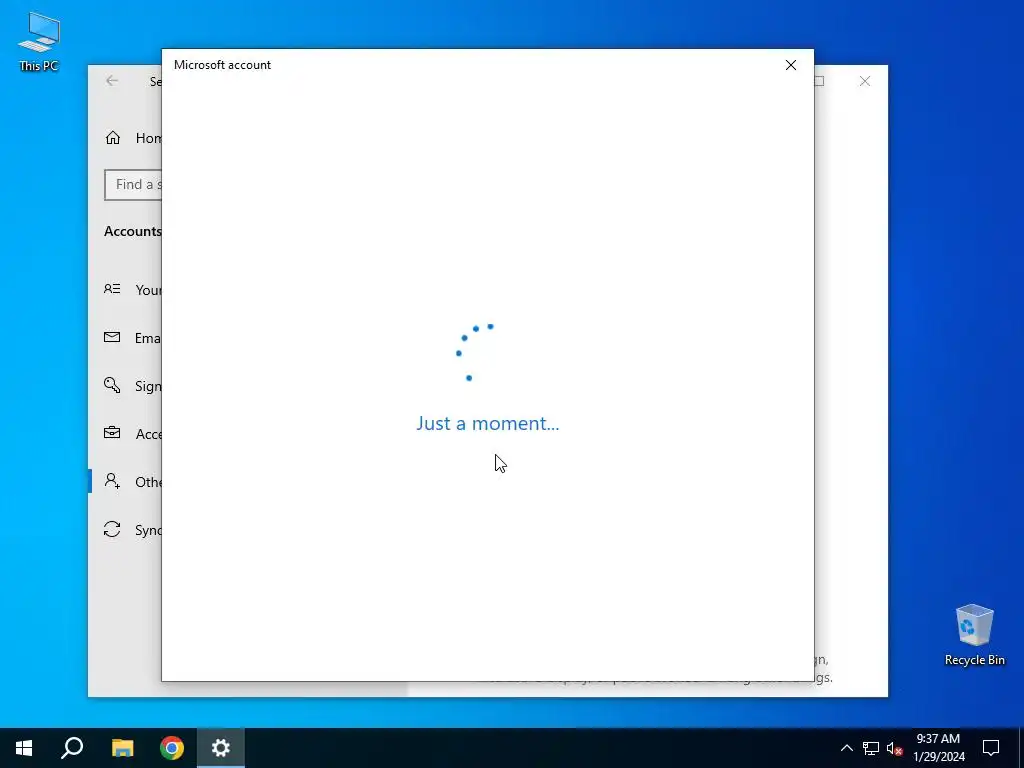The height and width of the screenshot is (768, 1024).
Task: Open Sign-in options key icon
Action: [x=112, y=385]
